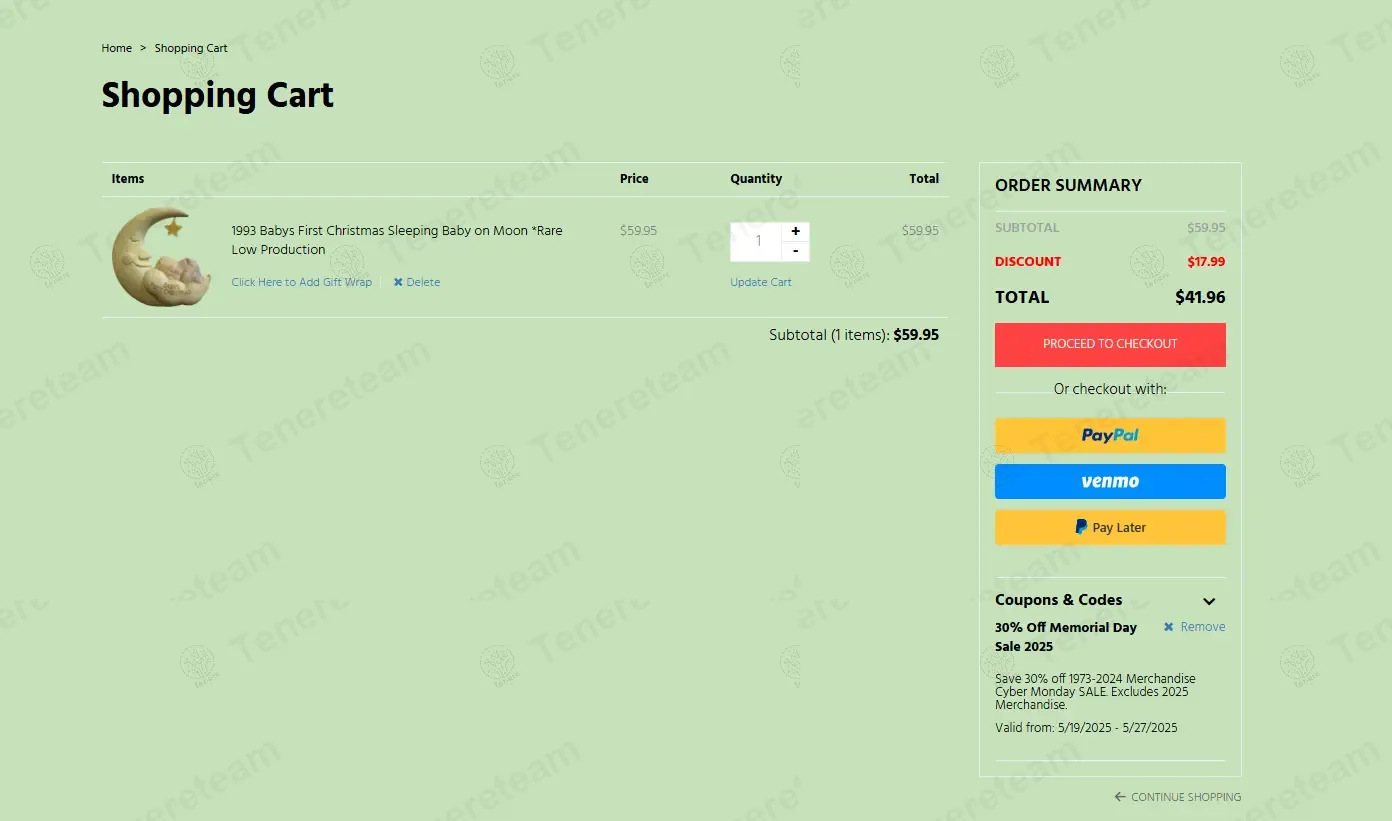Click the red Discount $17.99 amount

[1206, 262]
